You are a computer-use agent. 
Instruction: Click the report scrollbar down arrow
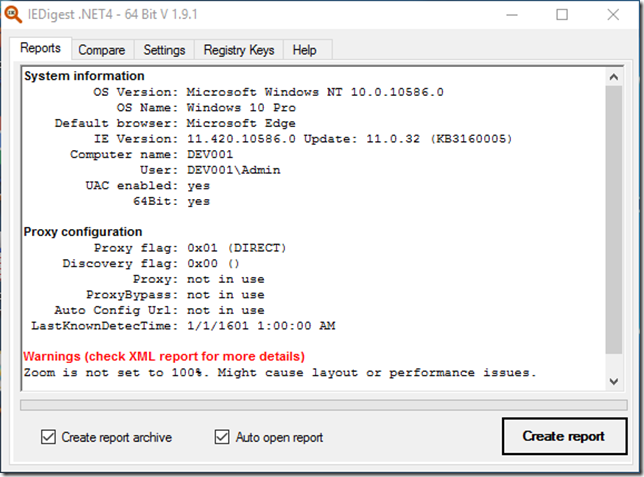tap(614, 381)
